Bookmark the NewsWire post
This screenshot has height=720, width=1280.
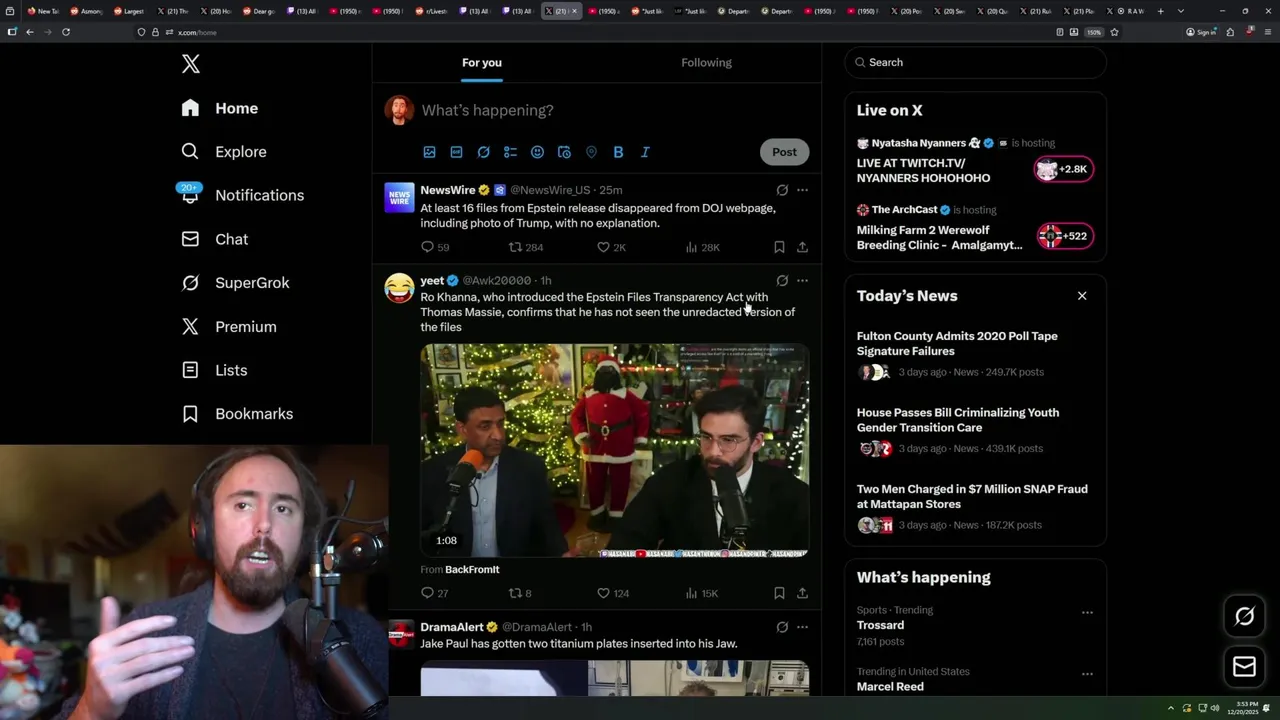coord(779,247)
